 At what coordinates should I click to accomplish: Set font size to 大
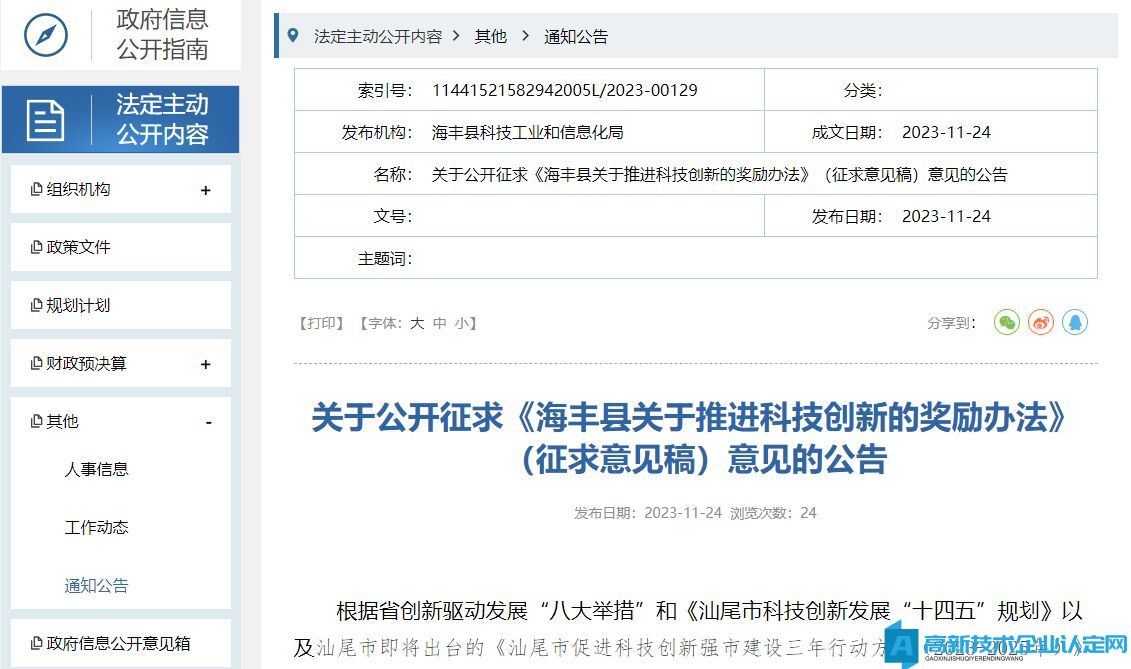(x=417, y=323)
